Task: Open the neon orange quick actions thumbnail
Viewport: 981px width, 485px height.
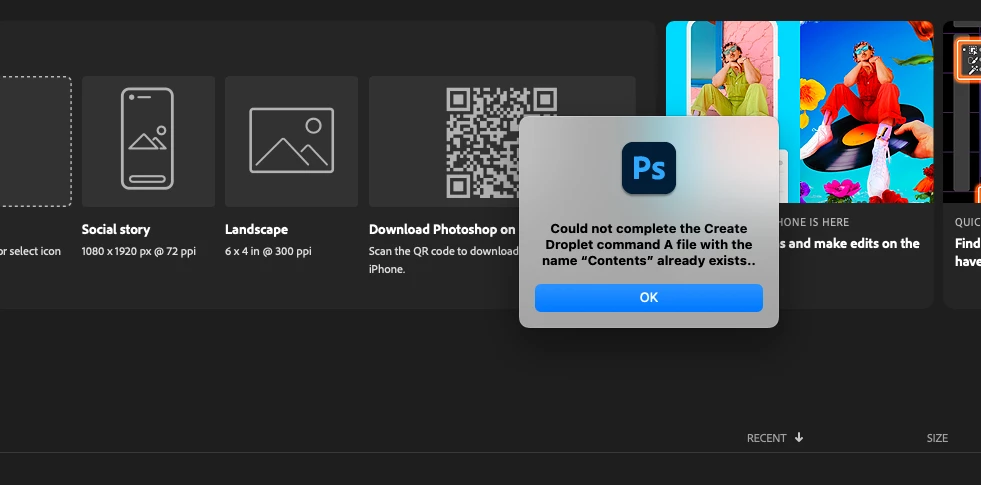Action: coord(963,112)
